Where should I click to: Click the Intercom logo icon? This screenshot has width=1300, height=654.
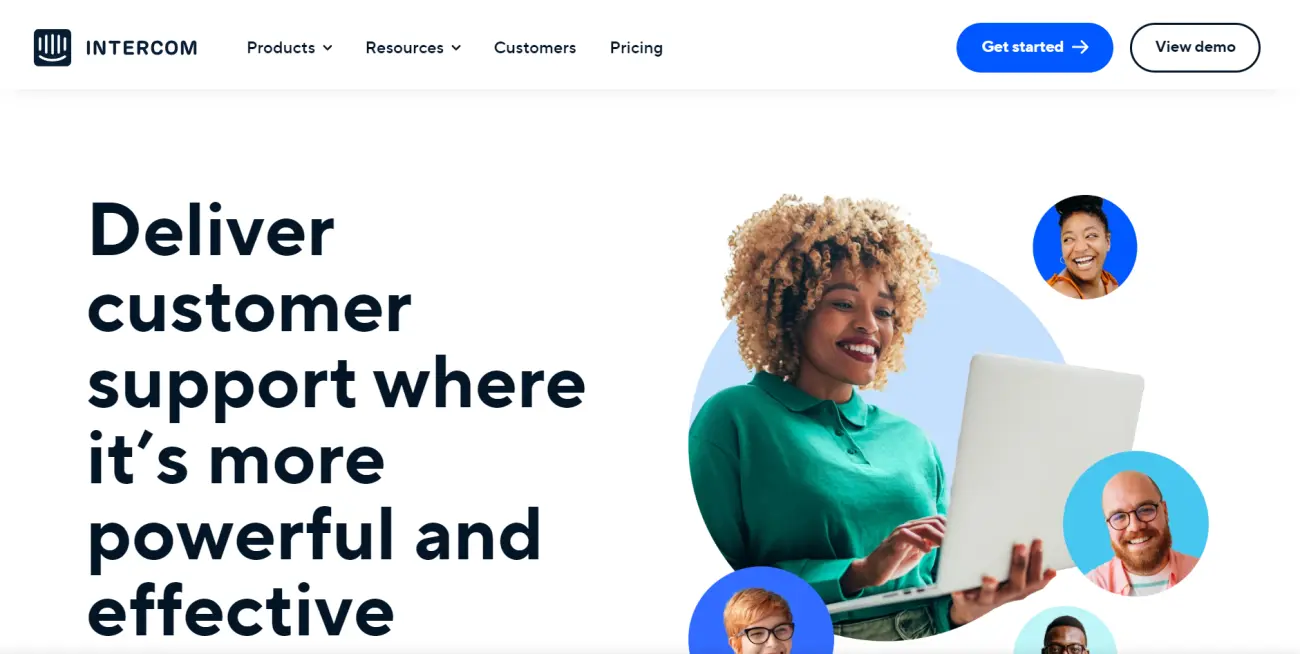click(52, 48)
